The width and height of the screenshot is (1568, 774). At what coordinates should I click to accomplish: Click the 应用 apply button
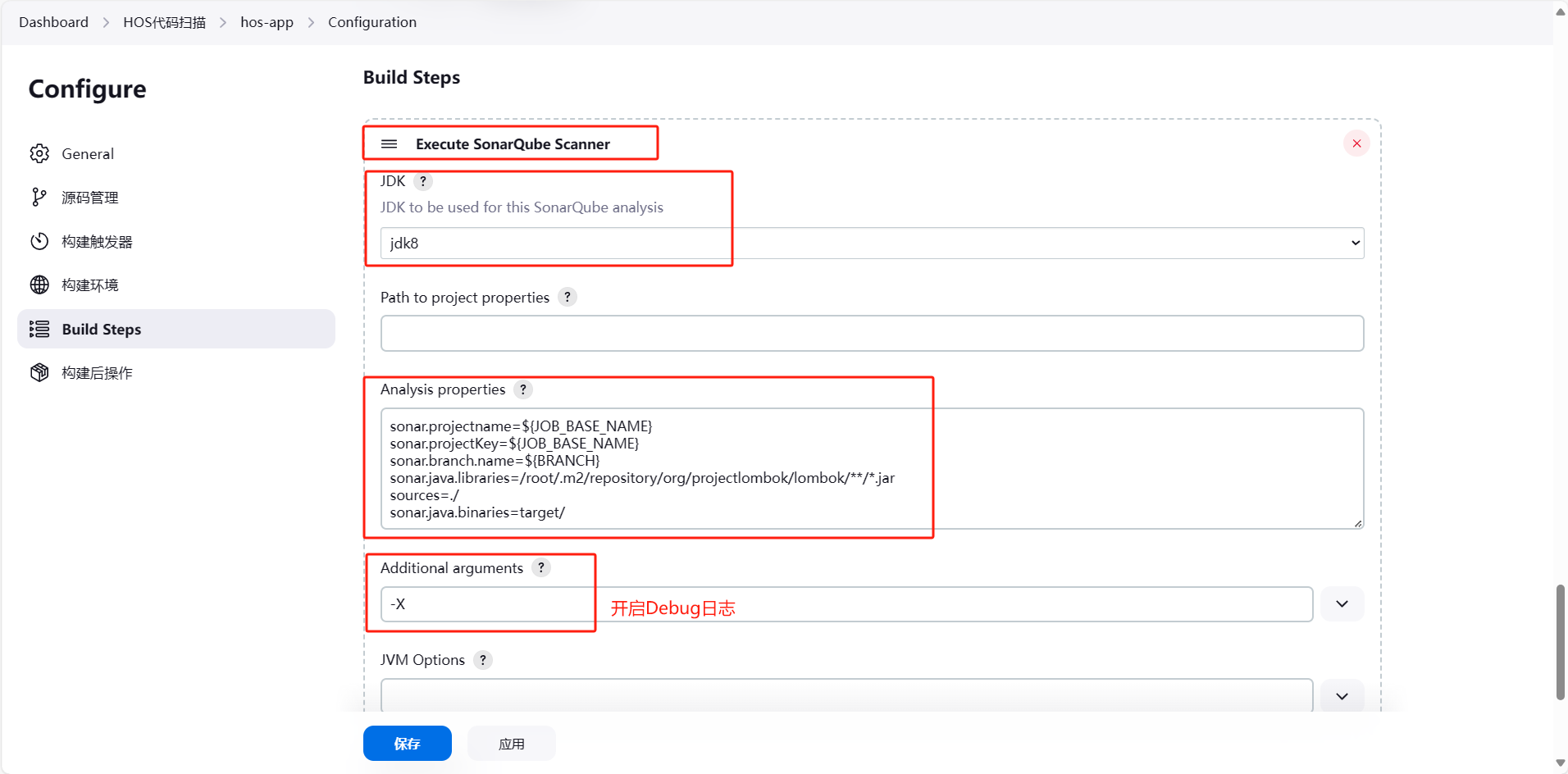point(511,744)
